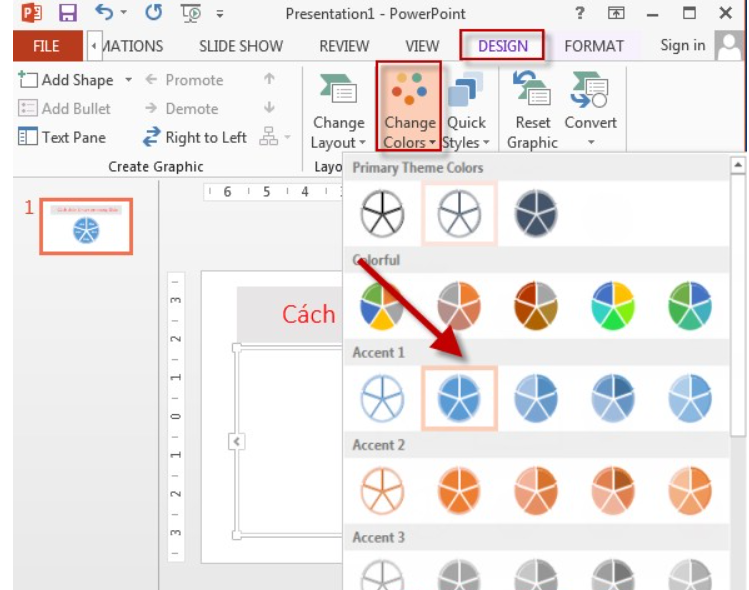Image resolution: width=749 pixels, height=590 pixels.
Task: Click Add Shape button
Action: (66, 80)
